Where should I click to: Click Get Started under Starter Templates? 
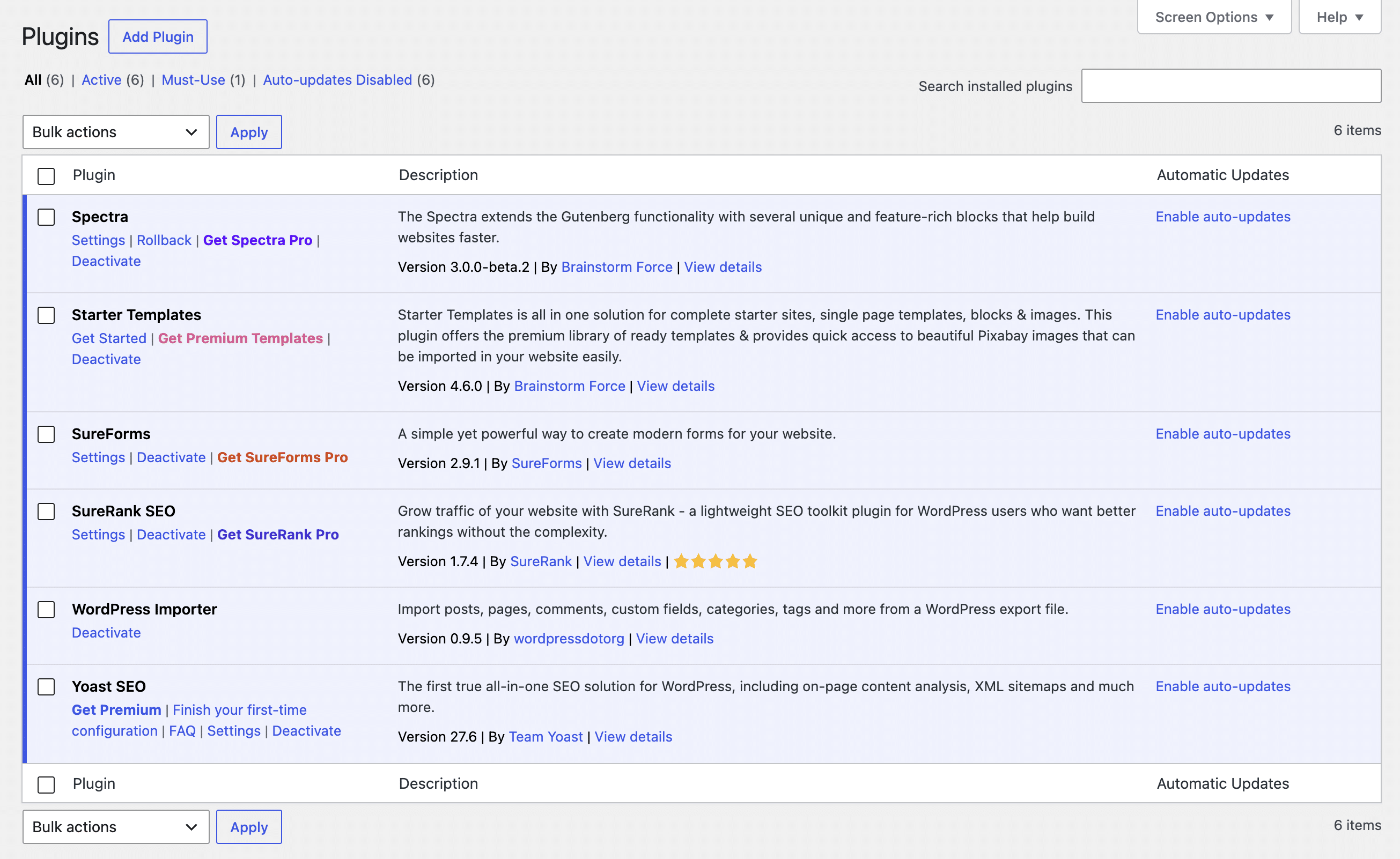tap(109, 338)
